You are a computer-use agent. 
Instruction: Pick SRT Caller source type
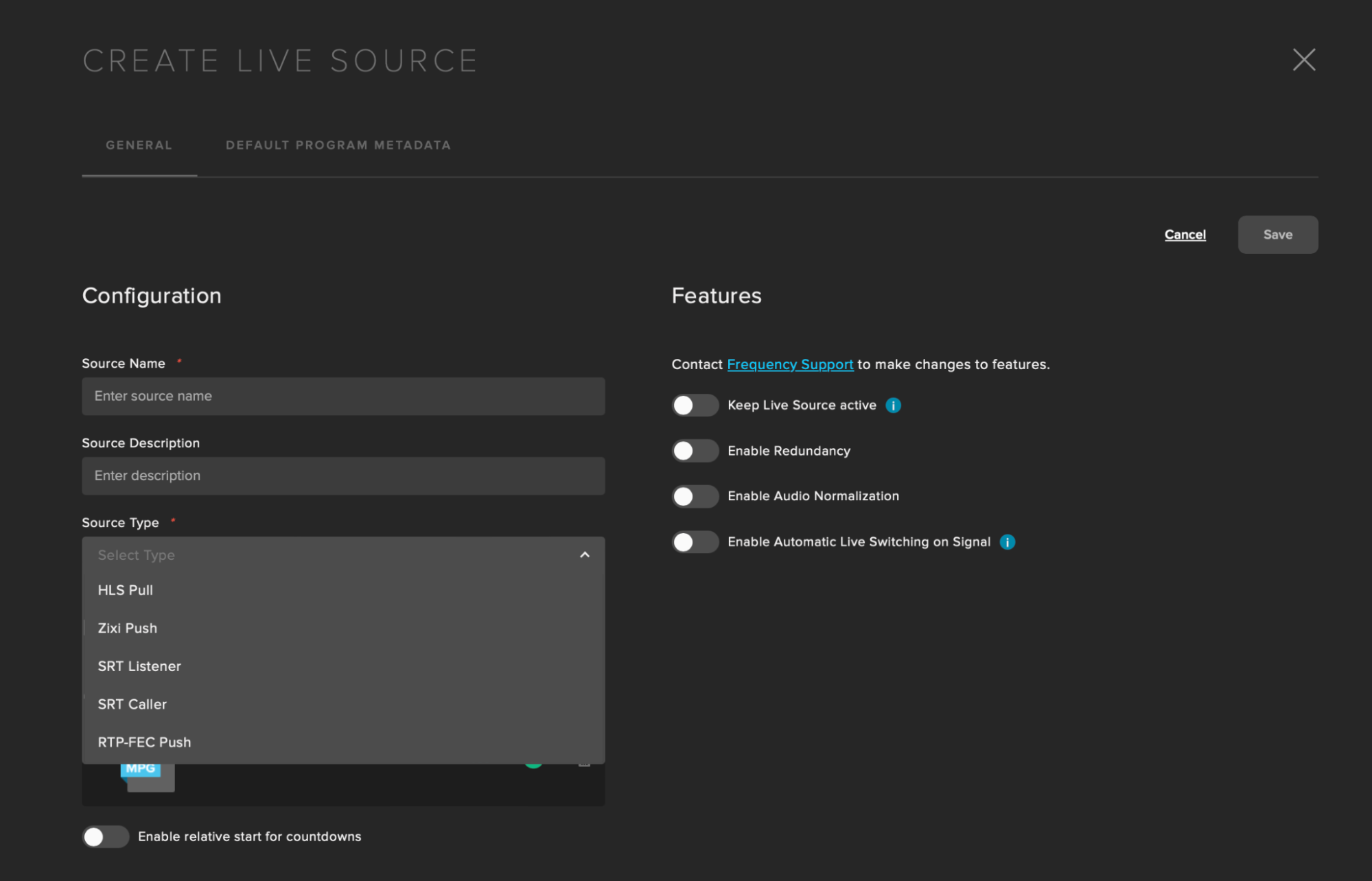(x=132, y=704)
